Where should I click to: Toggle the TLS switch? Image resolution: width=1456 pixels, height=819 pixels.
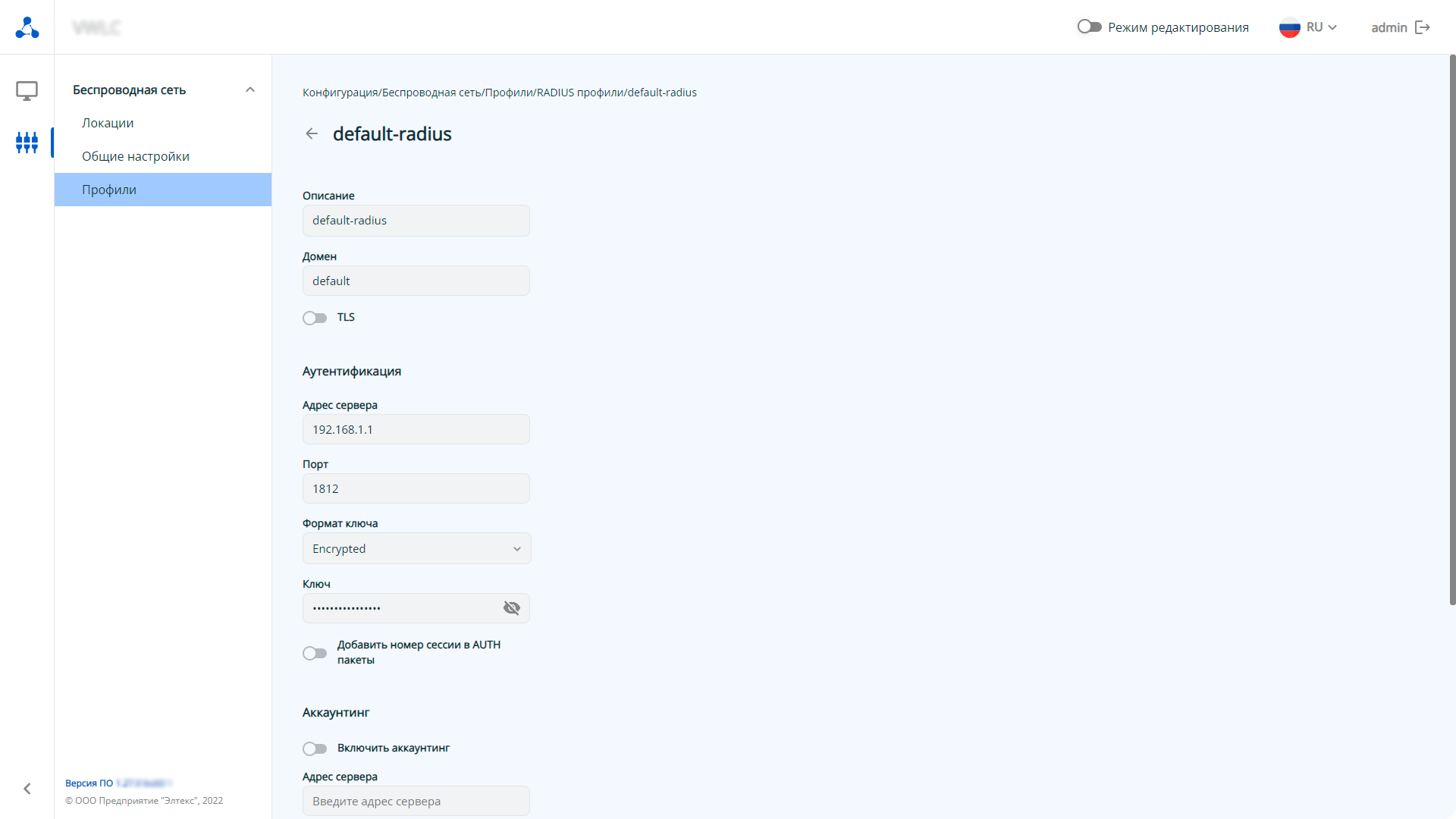315,318
